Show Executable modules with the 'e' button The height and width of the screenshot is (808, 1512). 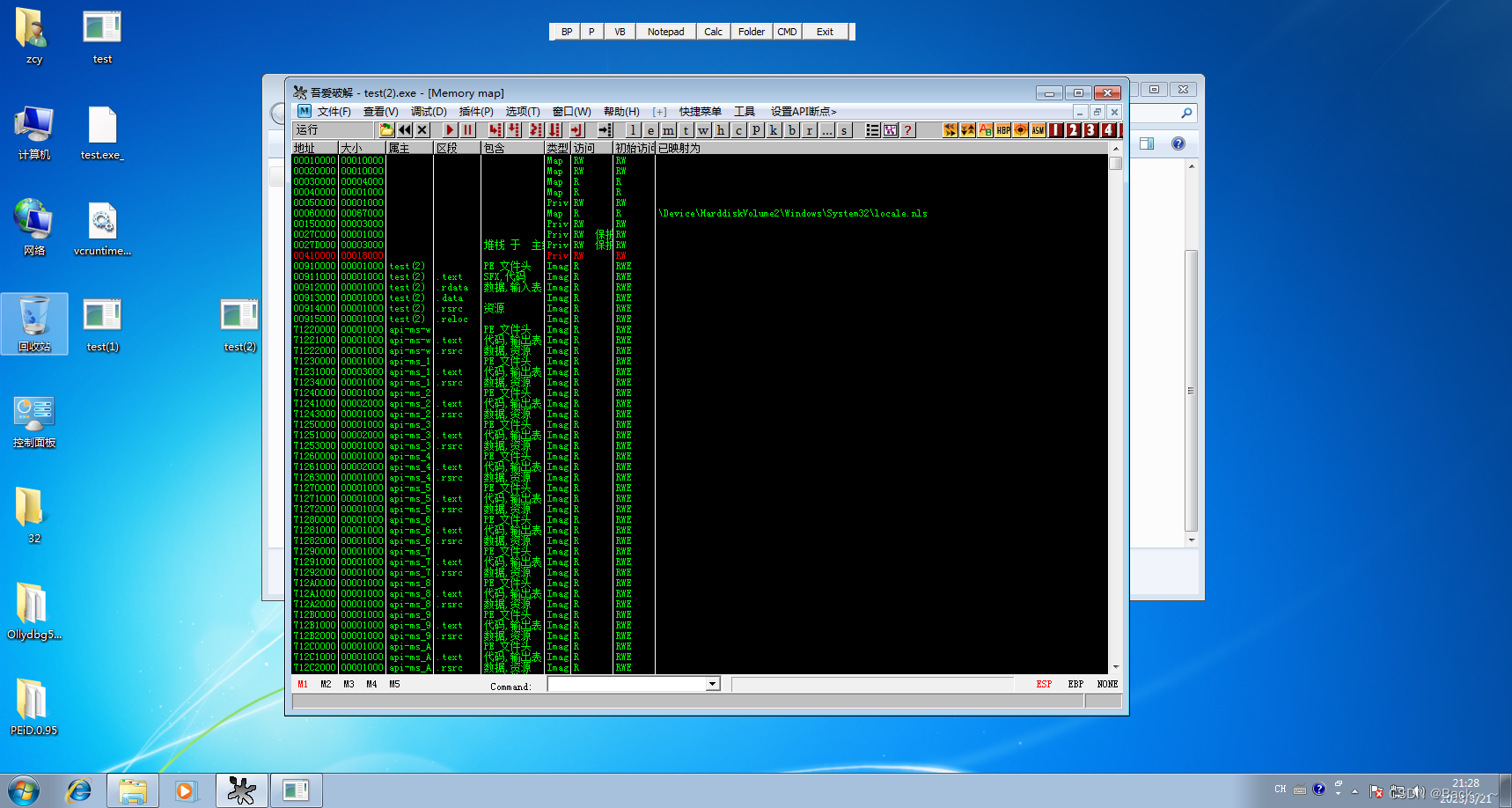click(650, 130)
